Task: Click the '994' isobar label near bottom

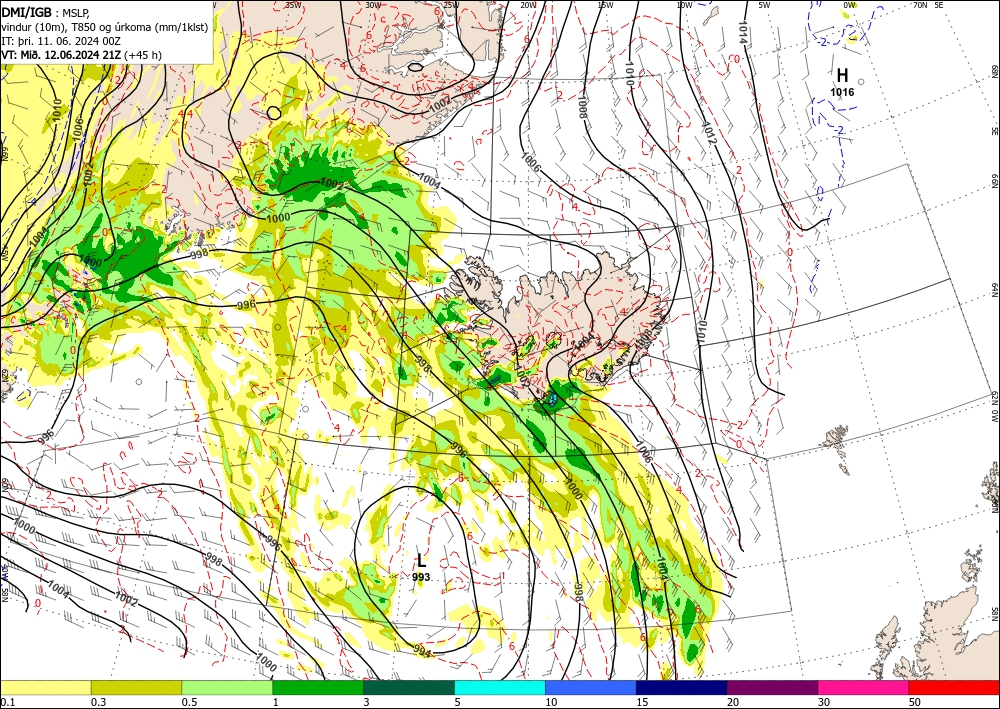Action: click(422, 650)
